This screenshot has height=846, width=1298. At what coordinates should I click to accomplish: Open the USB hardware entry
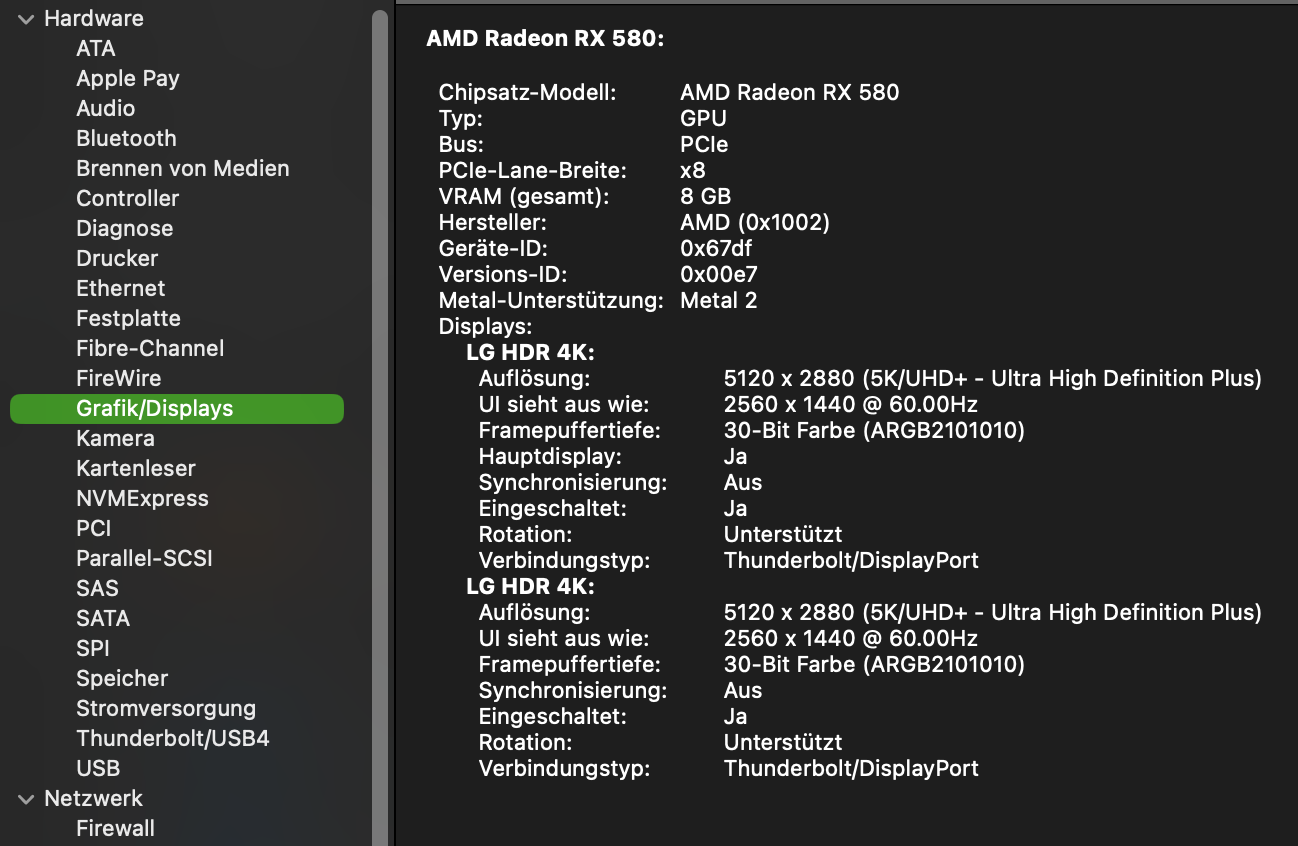98,768
